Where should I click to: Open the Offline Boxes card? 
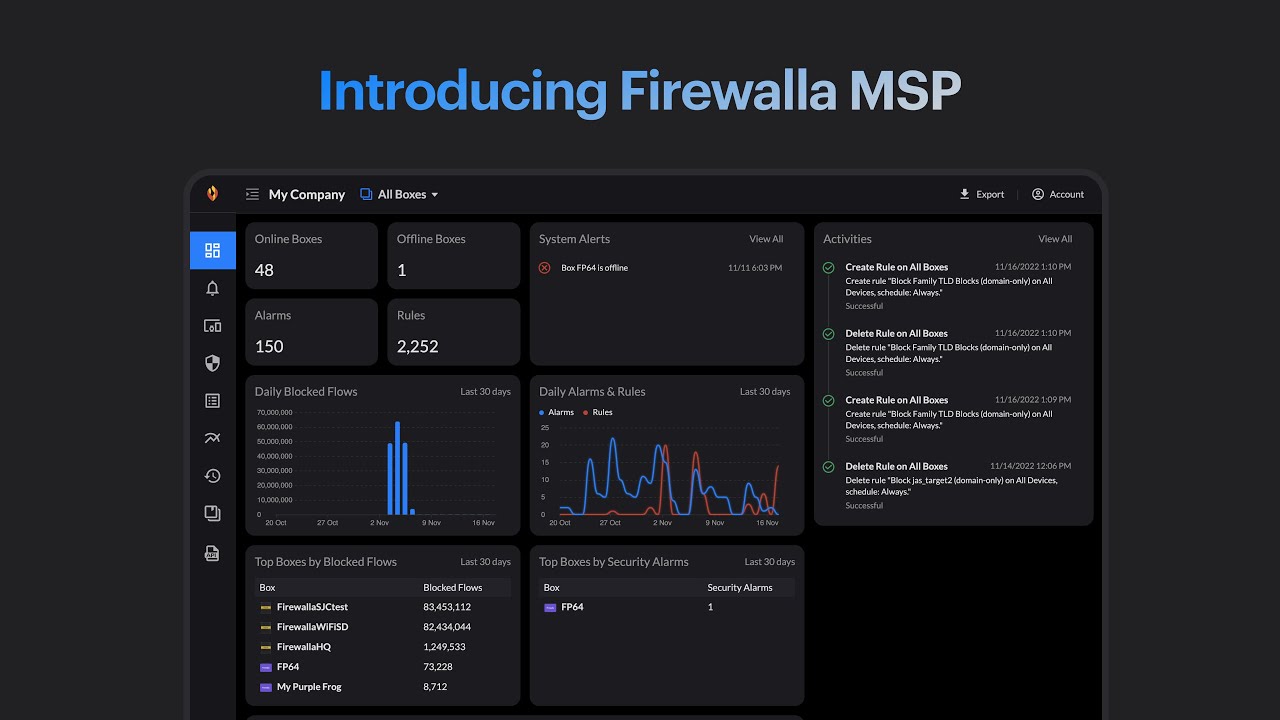coord(454,256)
